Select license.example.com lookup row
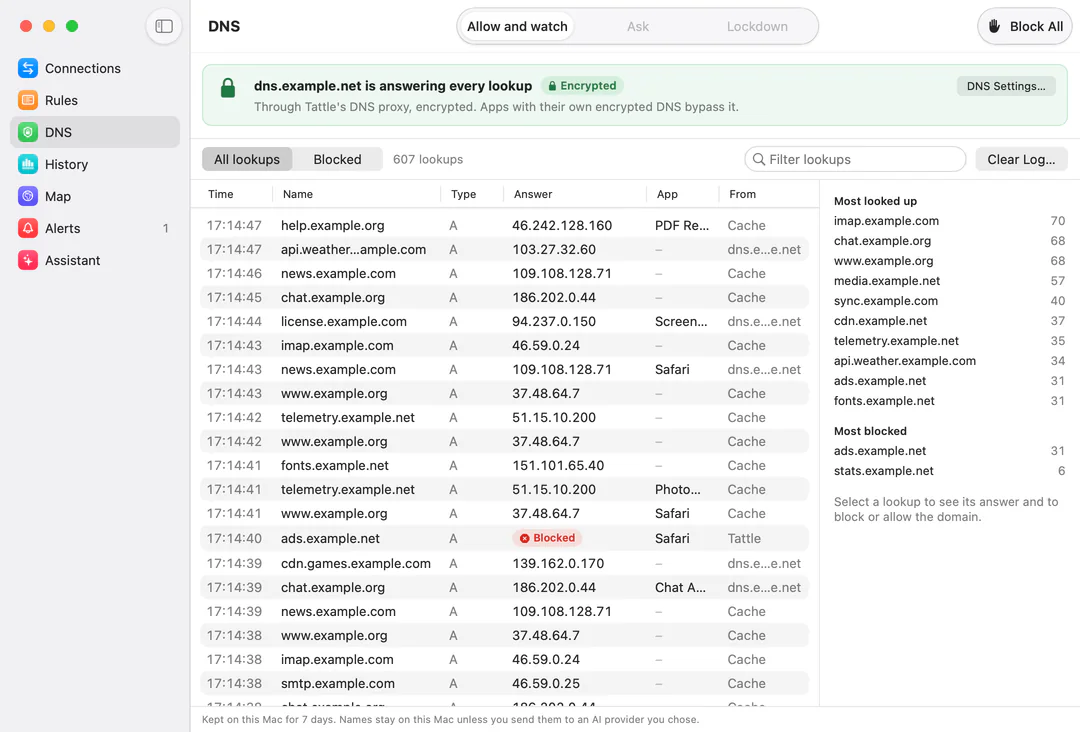 pos(504,322)
